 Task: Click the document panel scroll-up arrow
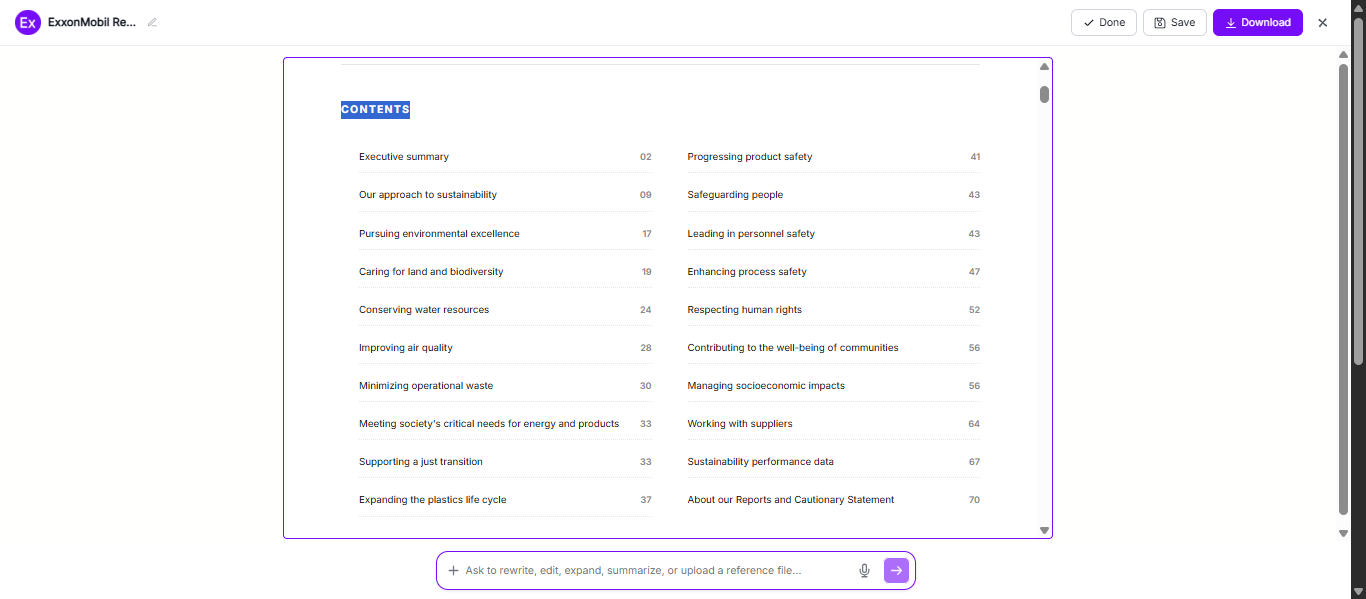point(1044,67)
